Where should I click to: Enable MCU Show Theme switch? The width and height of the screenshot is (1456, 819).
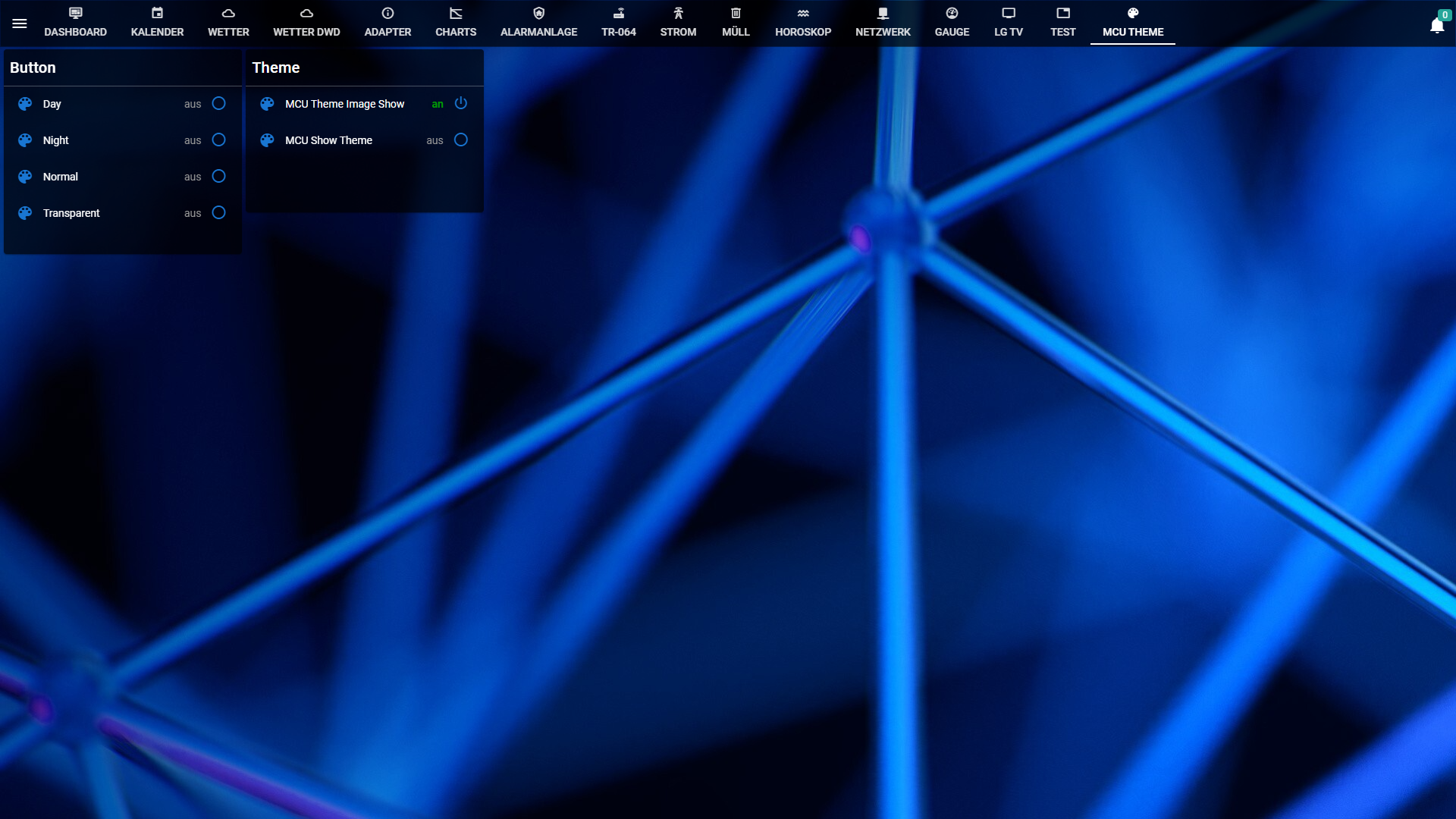tap(460, 140)
